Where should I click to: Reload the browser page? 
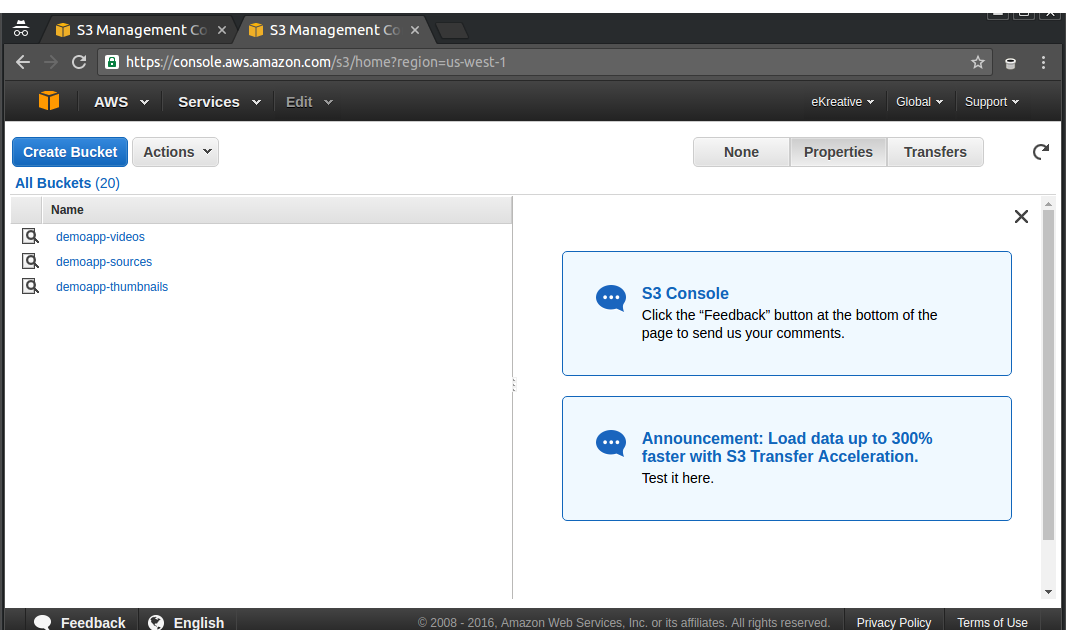click(79, 62)
